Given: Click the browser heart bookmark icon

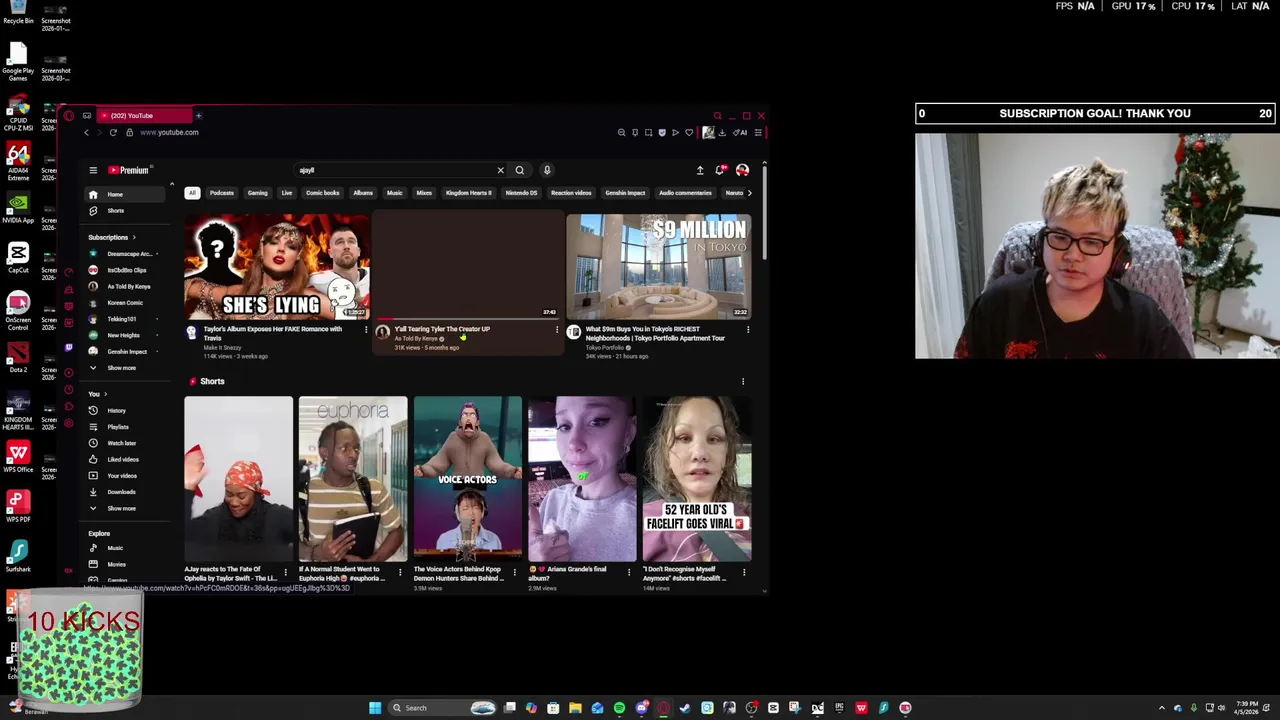Looking at the screenshot, I should coord(689,132).
